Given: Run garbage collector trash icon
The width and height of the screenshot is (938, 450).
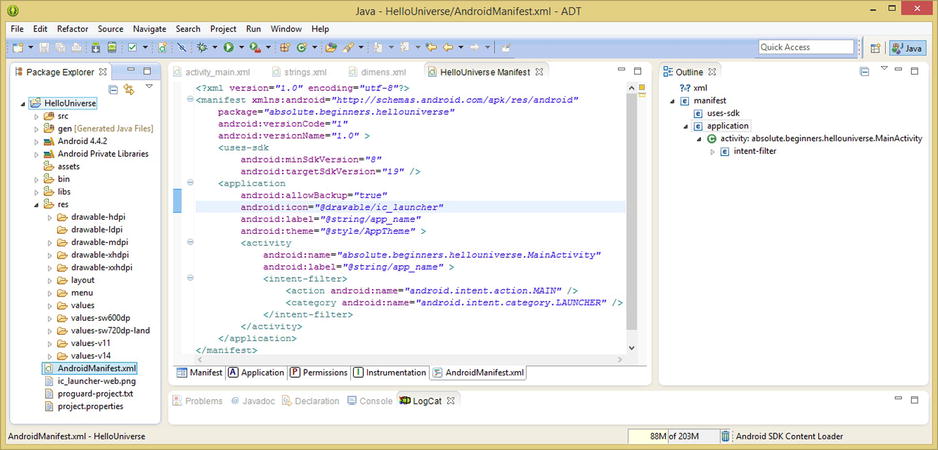Looking at the screenshot, I should [x=726, y=436].
